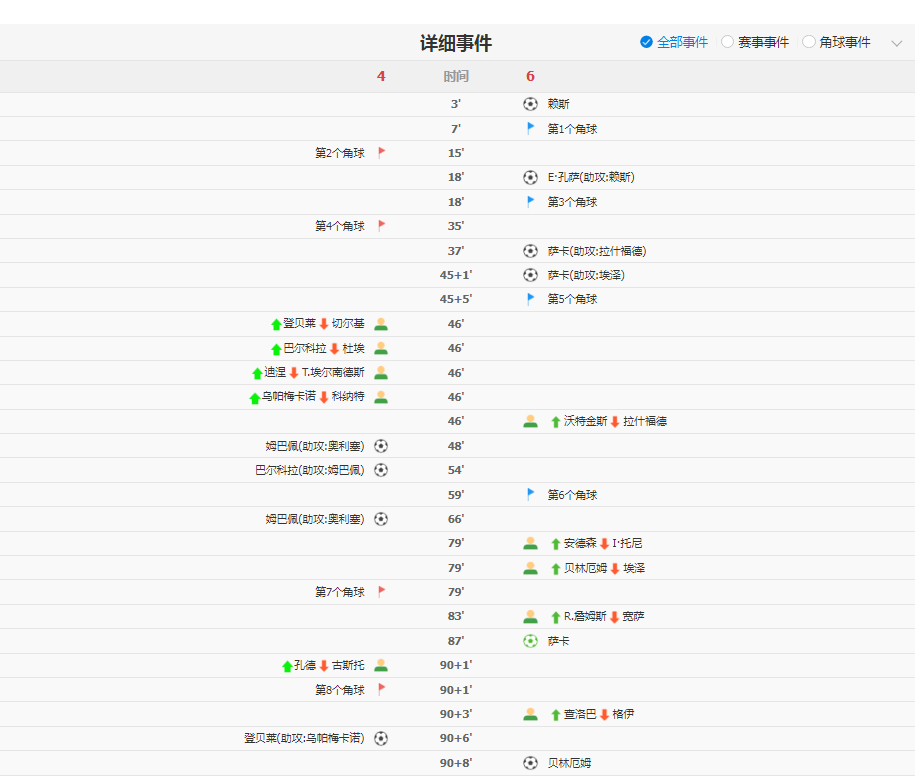Screen dimensions: 918x778
Task: Click substitution icon for R.詹姆斯/宽萨
Action: (530, 616)
